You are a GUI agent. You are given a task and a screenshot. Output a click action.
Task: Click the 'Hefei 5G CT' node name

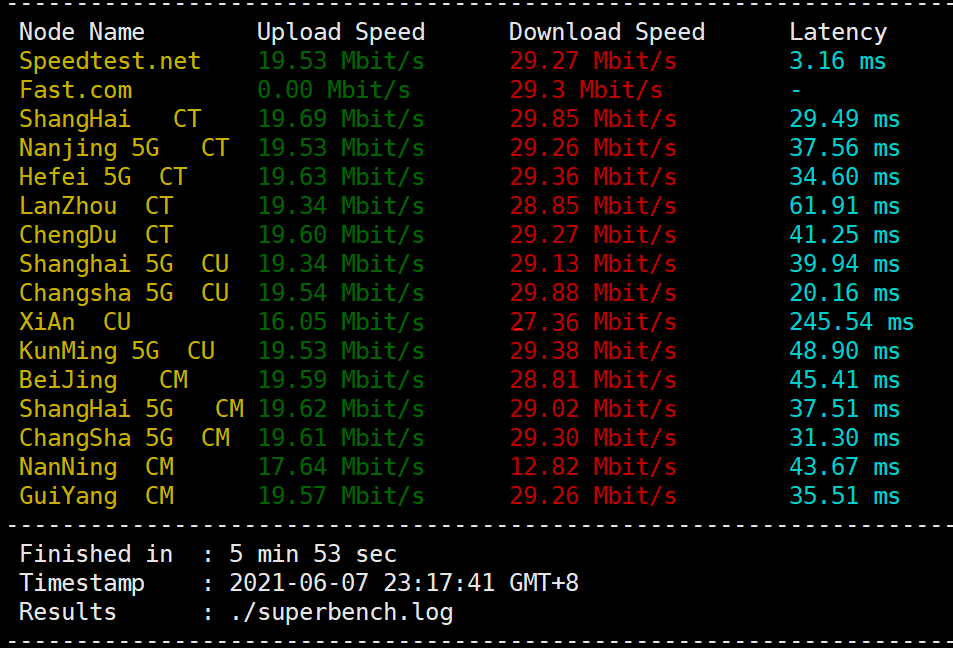[x=103, y=177]
